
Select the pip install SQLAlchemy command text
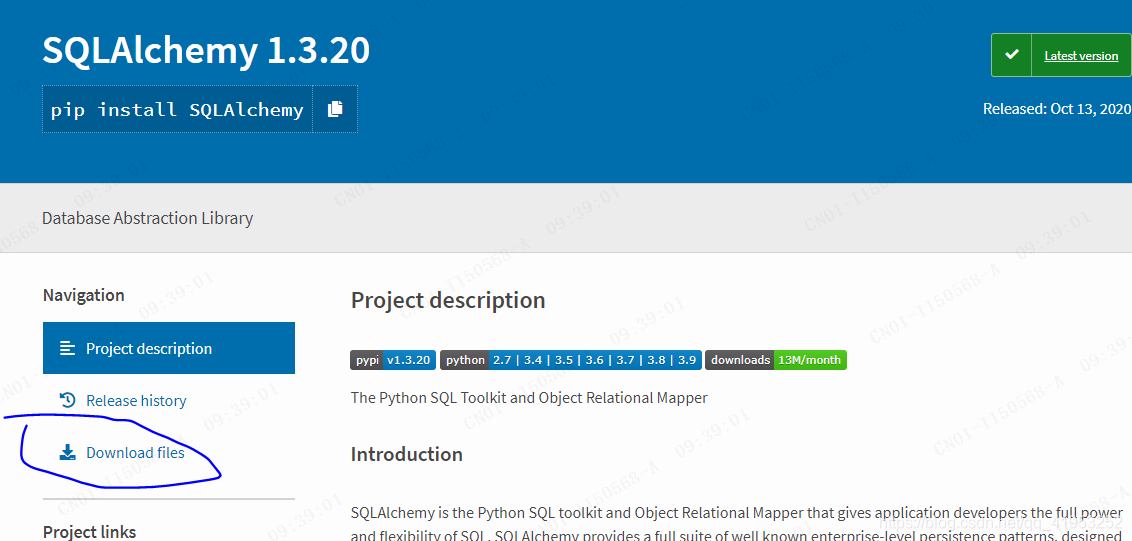177,110
